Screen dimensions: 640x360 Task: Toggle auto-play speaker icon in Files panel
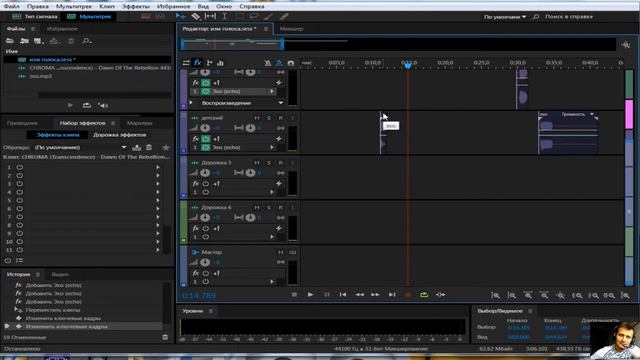pos(103,105)
